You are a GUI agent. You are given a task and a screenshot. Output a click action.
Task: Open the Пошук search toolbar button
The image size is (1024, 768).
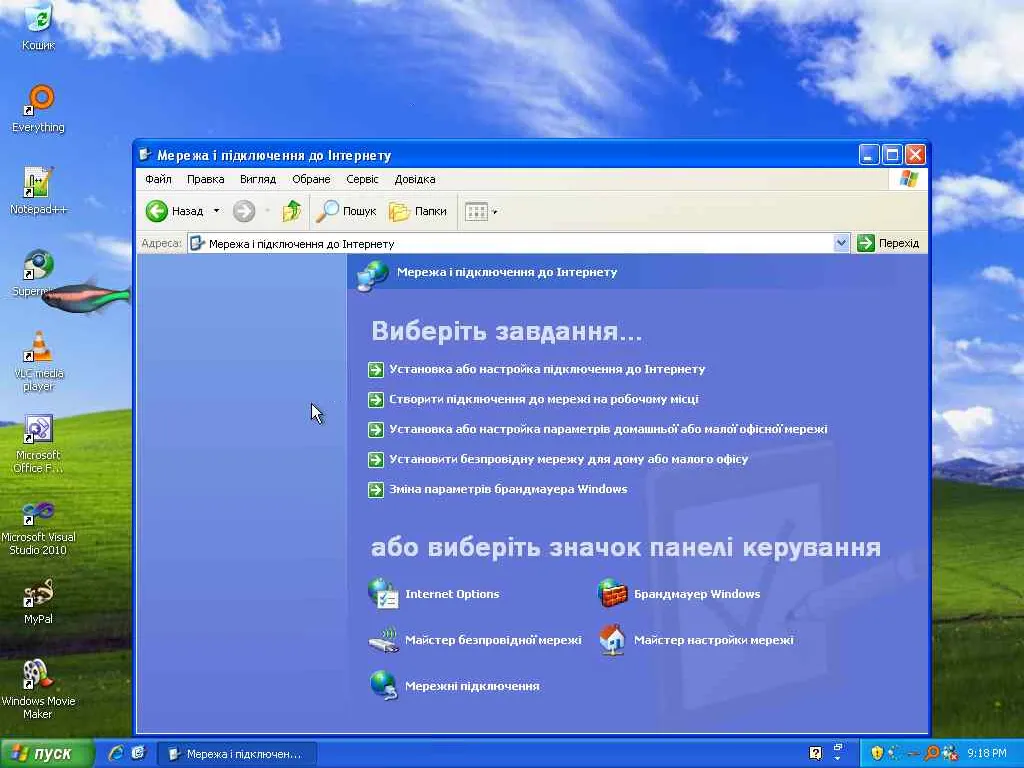(x=346, y=211)
